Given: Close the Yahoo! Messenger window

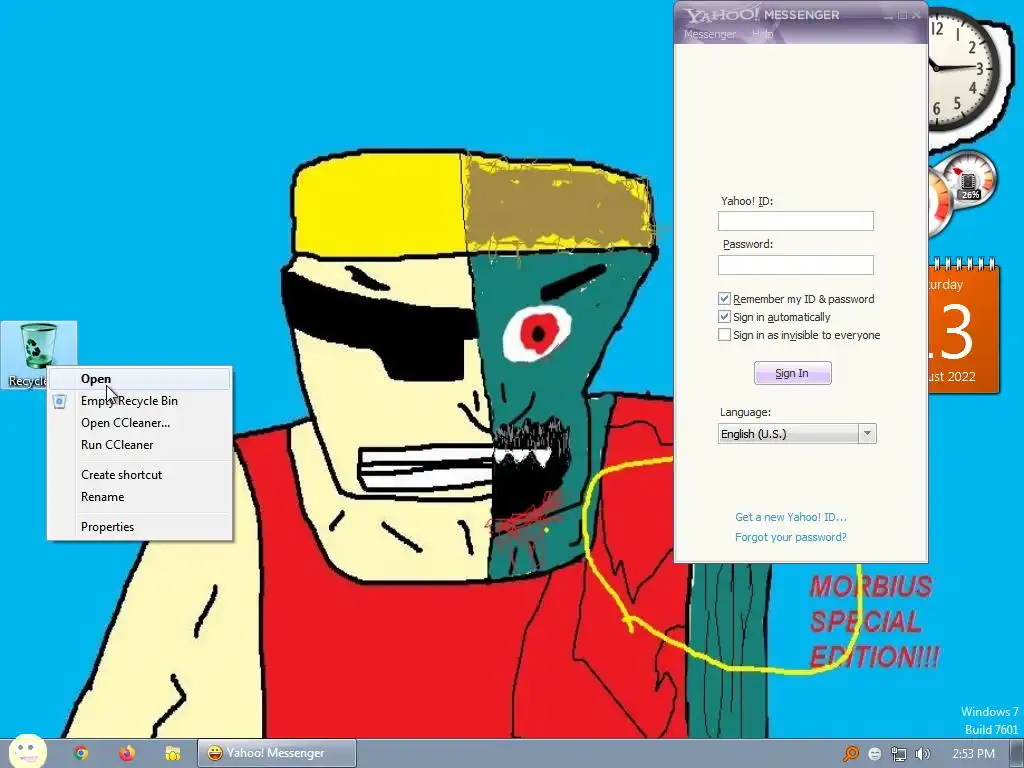Looking at the screenshot, I should 917,15.
